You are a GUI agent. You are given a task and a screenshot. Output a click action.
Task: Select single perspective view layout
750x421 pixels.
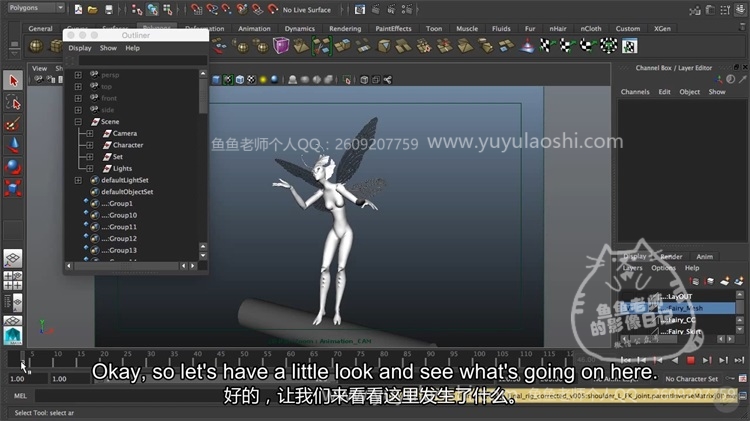(13, 258)
